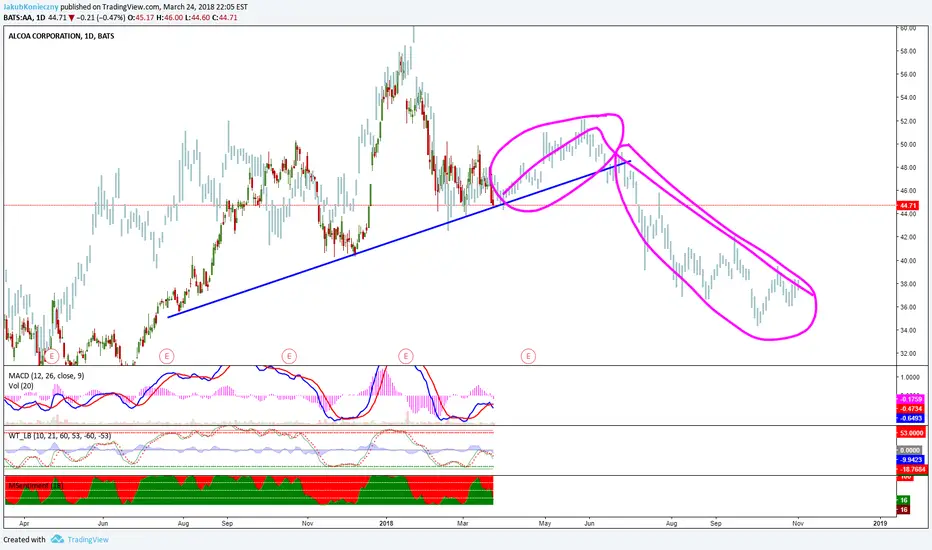Image resolution: width=932 pixels, height=550 pixels.
Task: Click the green 16 MSentiment value tag
Action: 903,501
